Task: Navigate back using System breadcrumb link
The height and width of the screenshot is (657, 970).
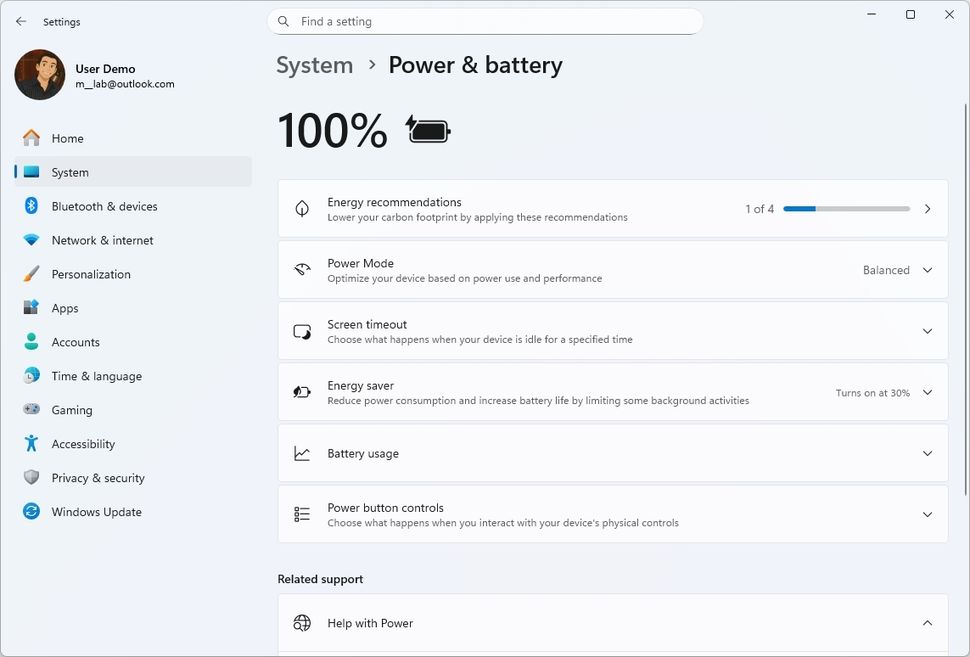Action: point(314,64)
